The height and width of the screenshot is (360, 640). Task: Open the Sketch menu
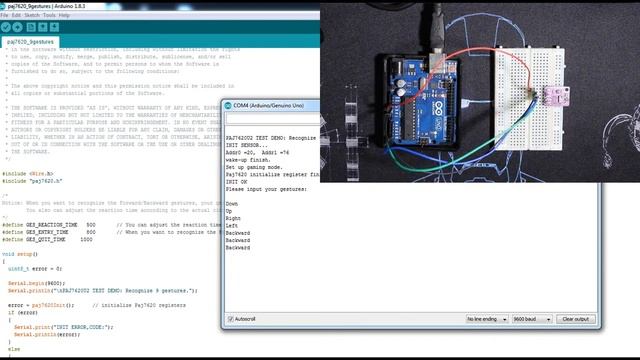click(32, 16)
